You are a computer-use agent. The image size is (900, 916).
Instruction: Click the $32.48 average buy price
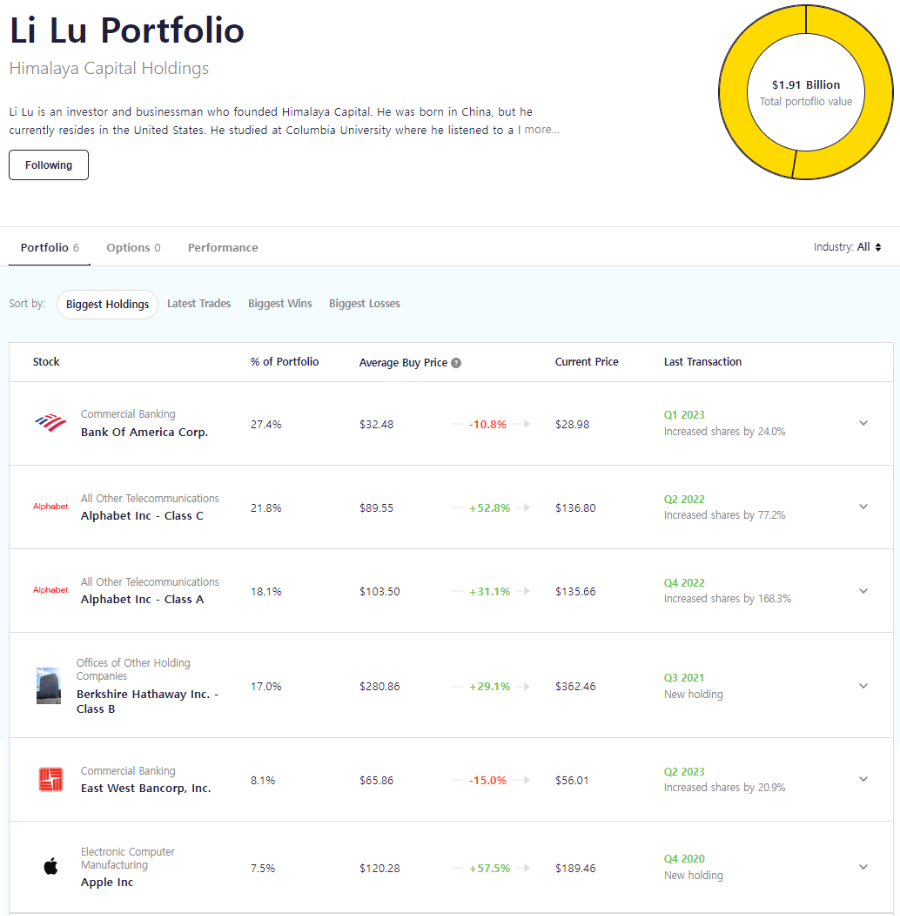click(376, 424)
